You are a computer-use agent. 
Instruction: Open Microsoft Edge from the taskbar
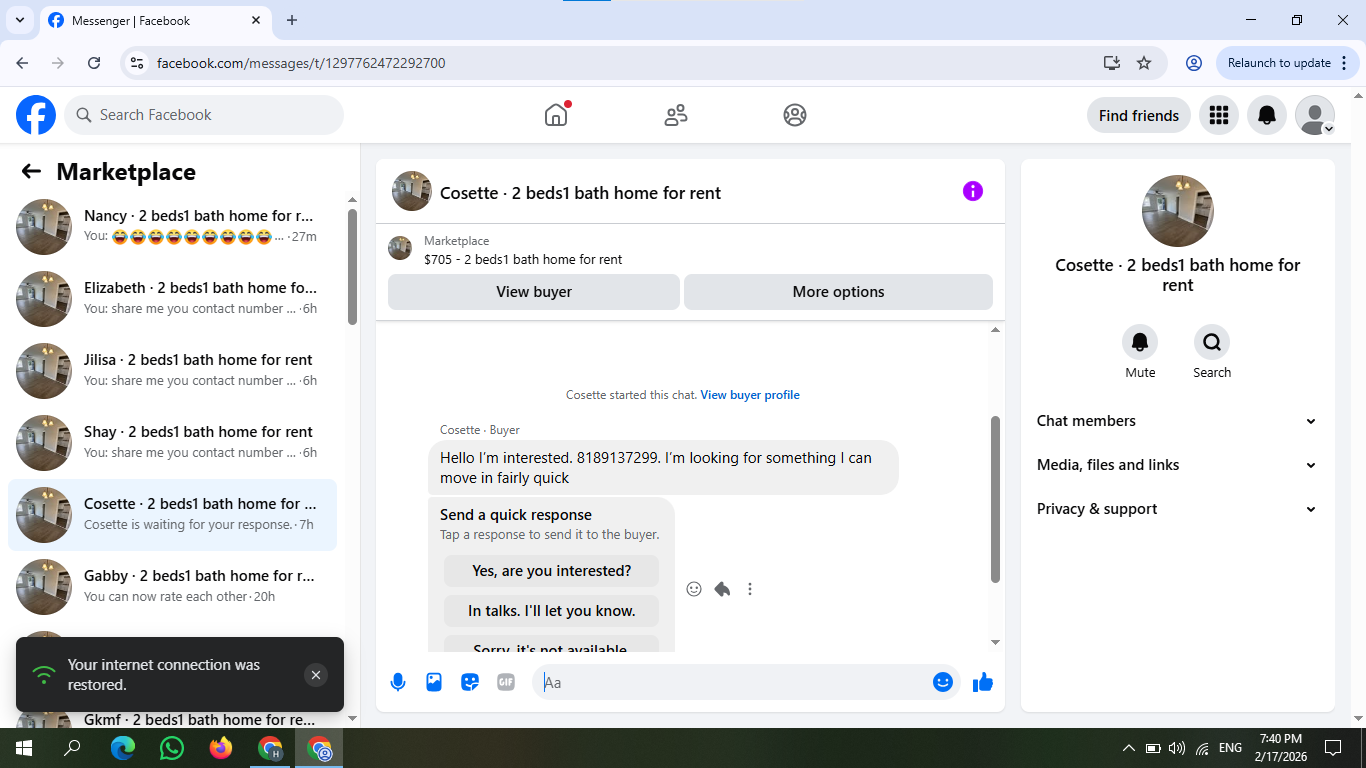click(x=123, y=748)
